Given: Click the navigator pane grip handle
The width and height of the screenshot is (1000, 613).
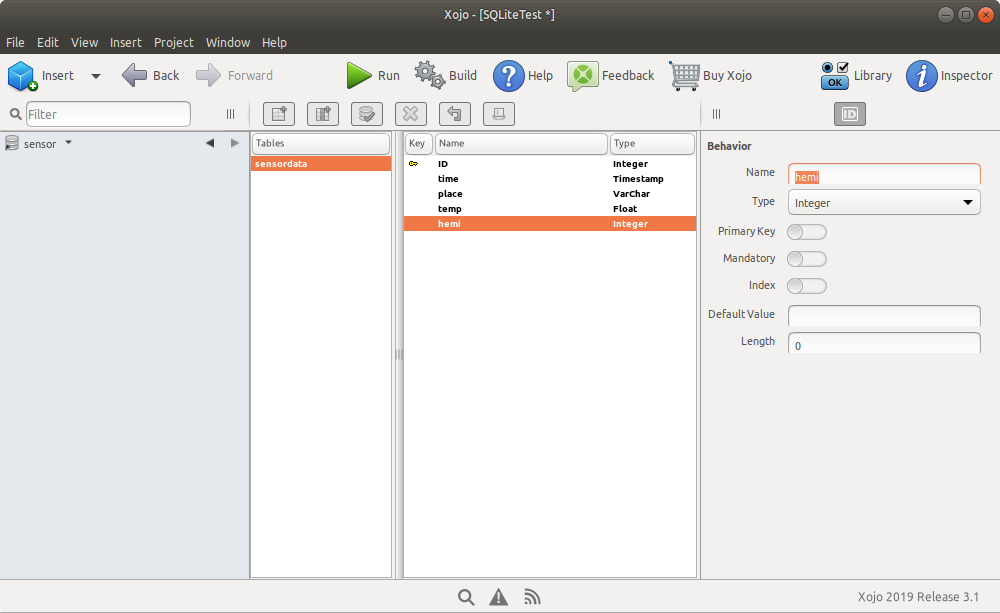Looking at the screenshot, I should (230, 114).
